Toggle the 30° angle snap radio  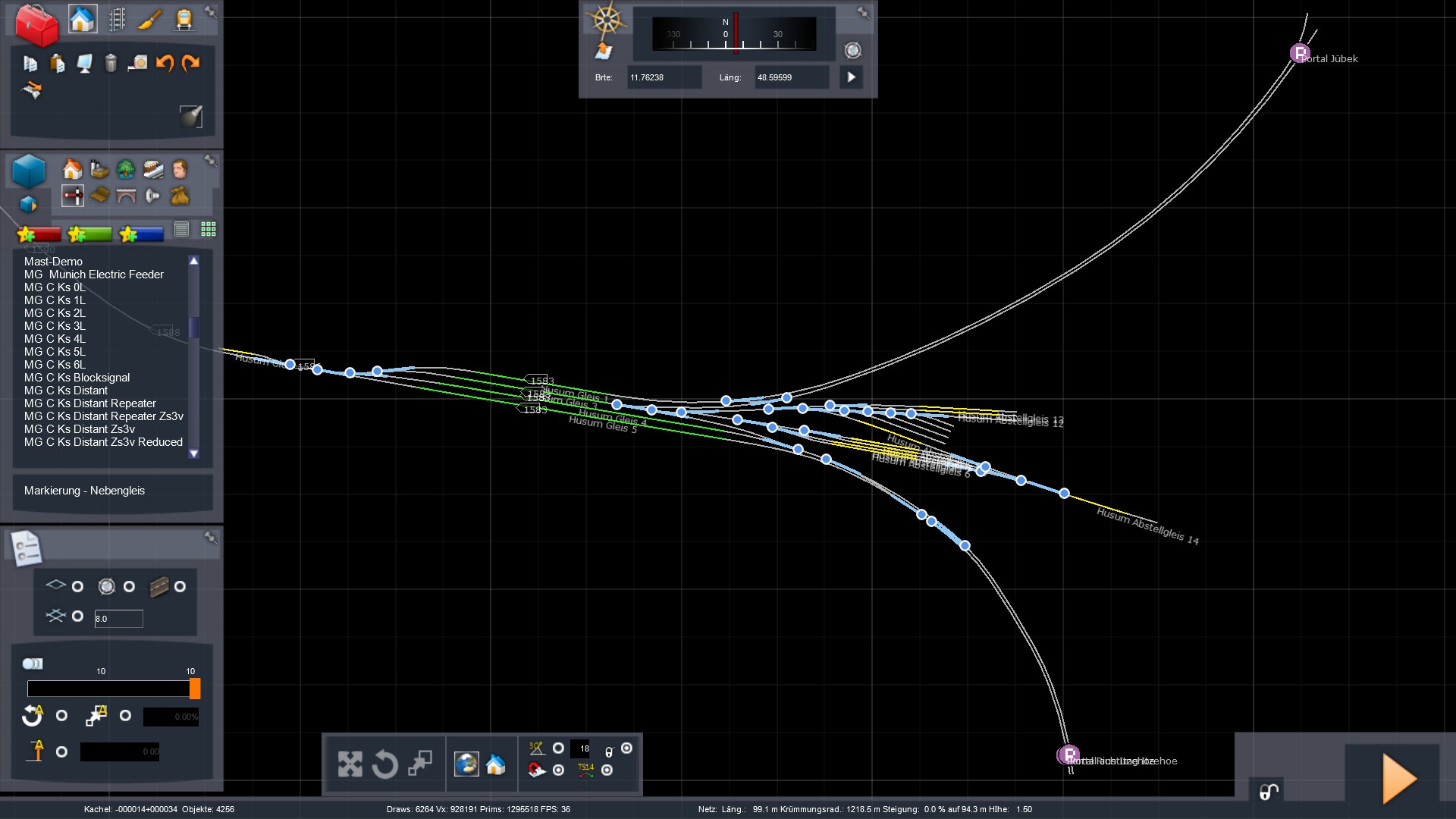[558, 748]
